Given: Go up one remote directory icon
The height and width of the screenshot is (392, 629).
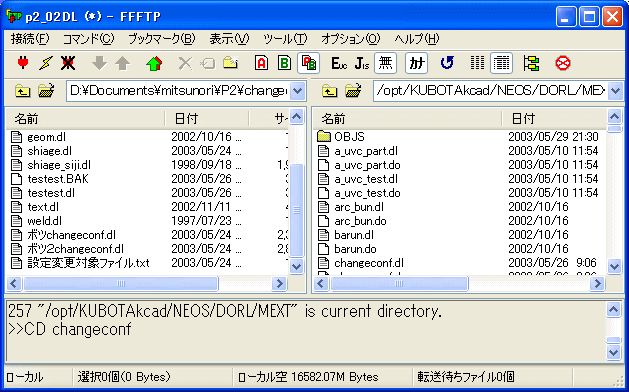Looking at the screenshot, I should 329,91.
